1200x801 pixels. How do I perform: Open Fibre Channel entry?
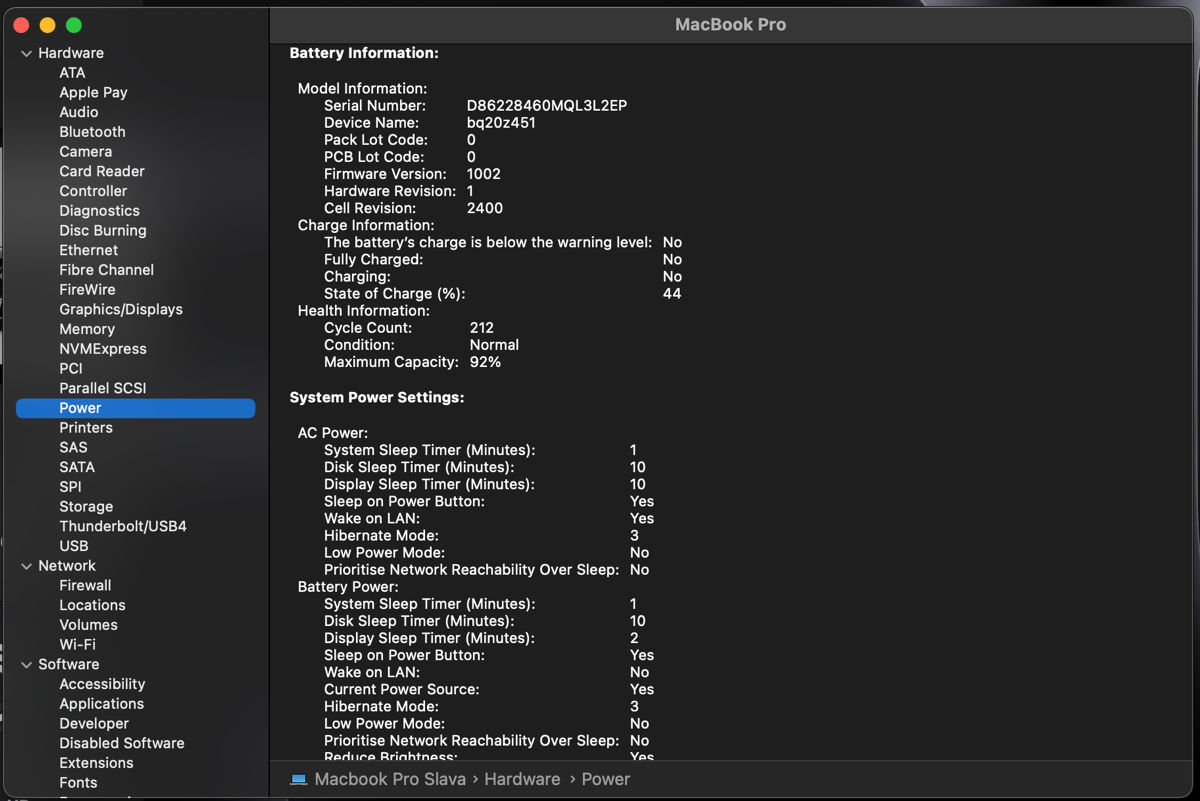coord(106,270)
